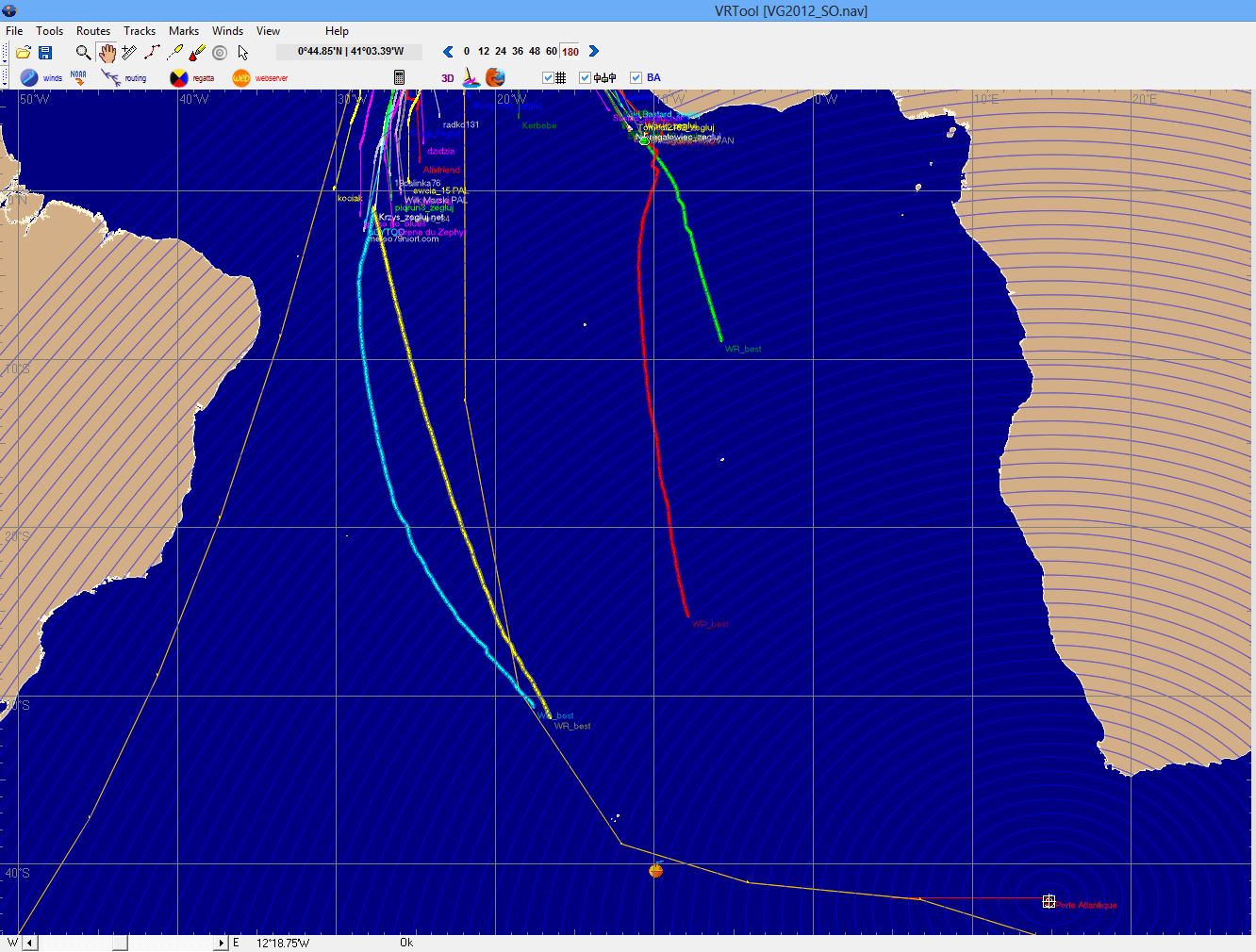Switch to the 3D view
This screenshot has width=1256, height=952.
point(448,78)
